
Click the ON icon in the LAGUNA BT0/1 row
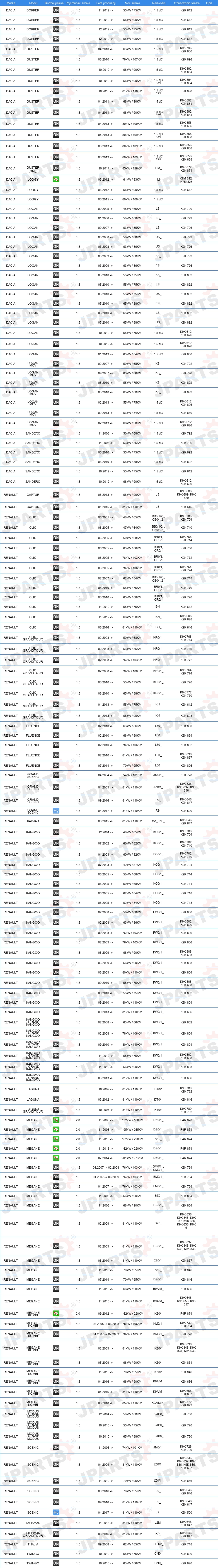click(56, 1089)
